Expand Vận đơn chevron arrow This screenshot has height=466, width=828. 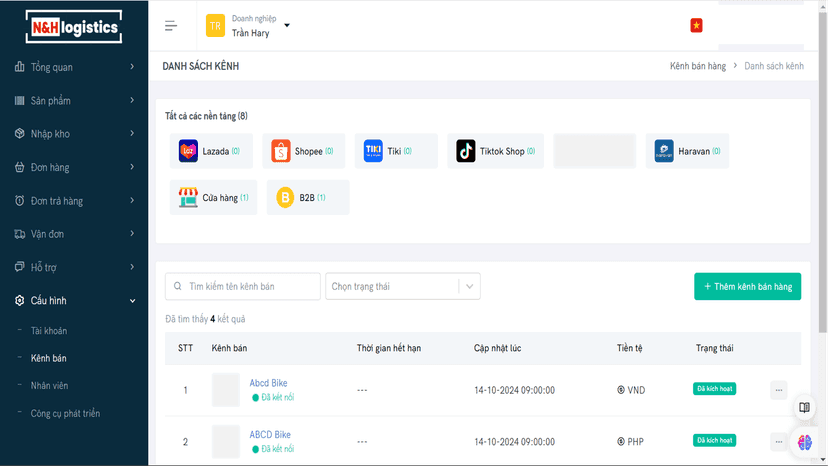pos(132,234)
